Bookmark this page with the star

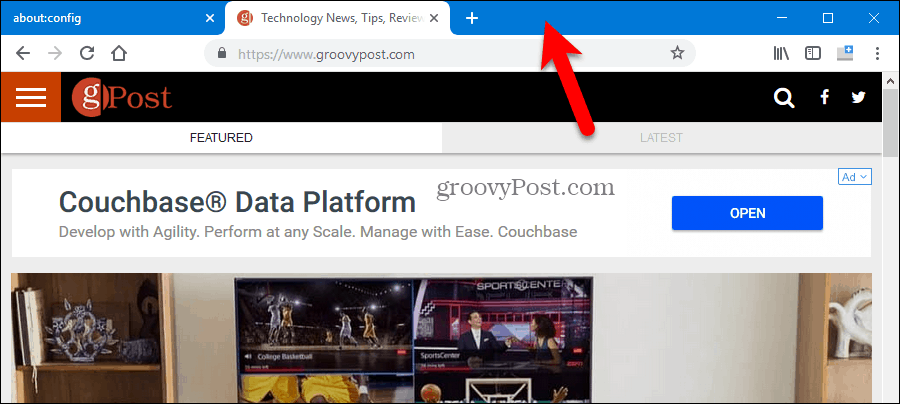click(677, 53)
